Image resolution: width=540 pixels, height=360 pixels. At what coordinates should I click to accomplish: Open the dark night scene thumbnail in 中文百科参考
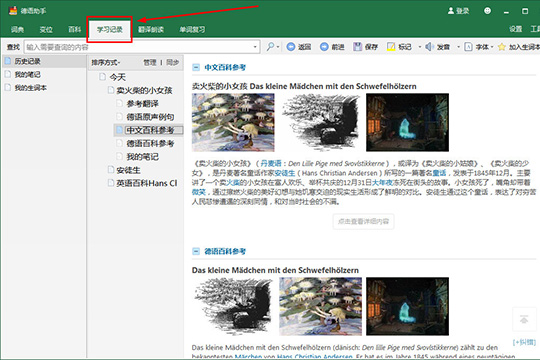(x=407, y=122)
